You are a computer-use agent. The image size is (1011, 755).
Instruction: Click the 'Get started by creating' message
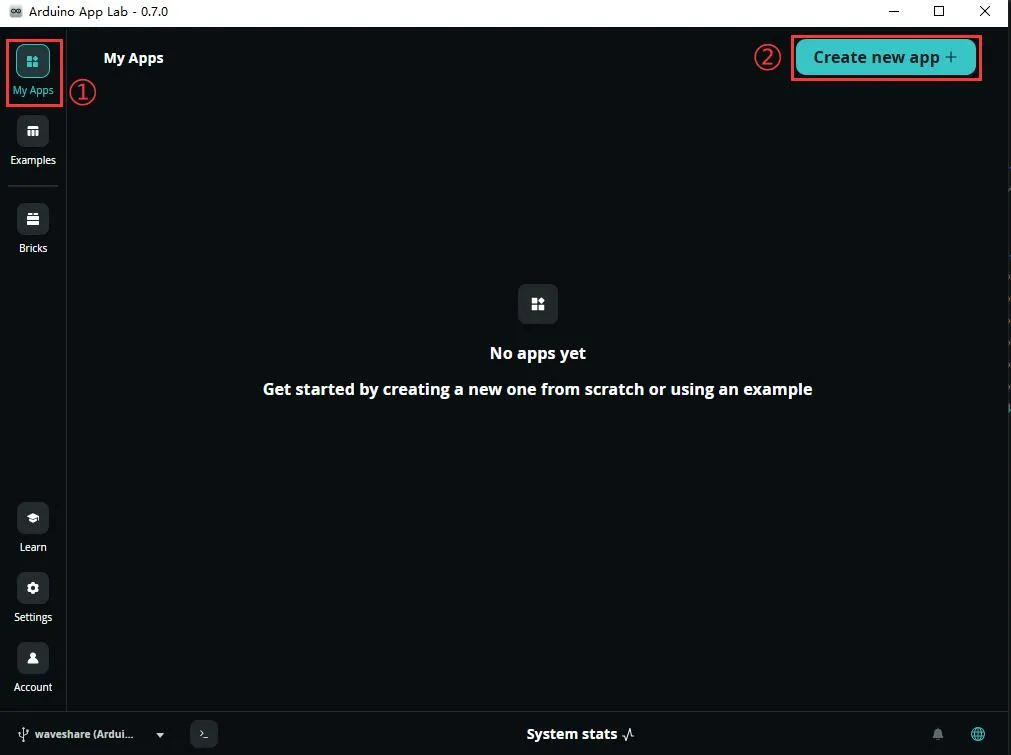point(538,389)
